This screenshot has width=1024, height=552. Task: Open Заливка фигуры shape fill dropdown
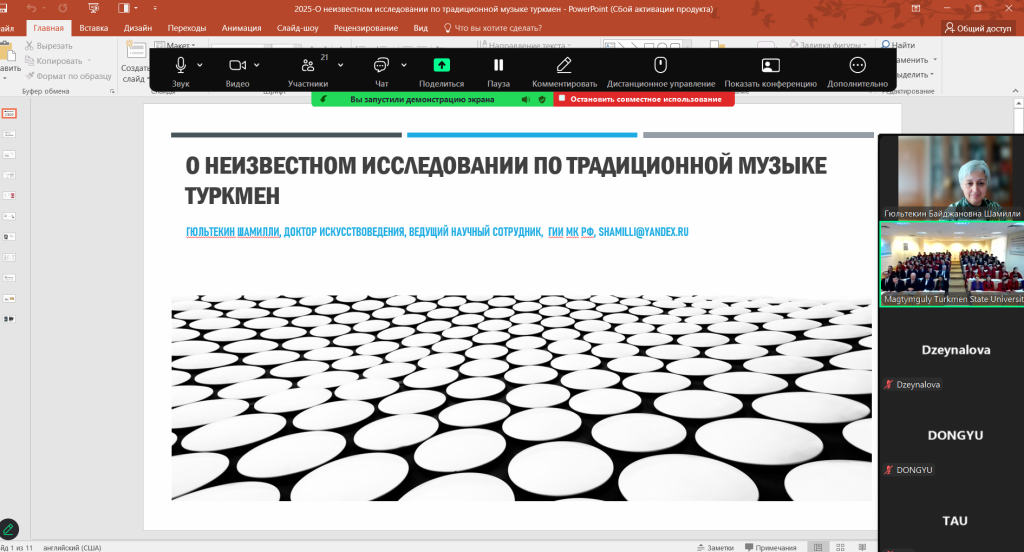(828, 45)
